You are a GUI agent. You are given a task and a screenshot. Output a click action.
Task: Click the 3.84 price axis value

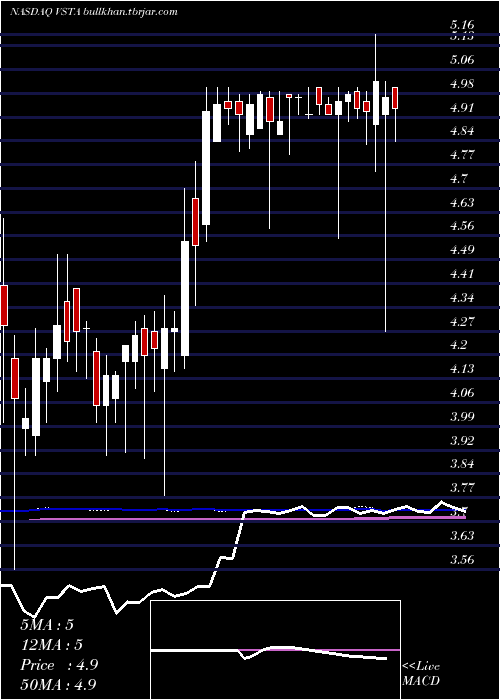462,464
